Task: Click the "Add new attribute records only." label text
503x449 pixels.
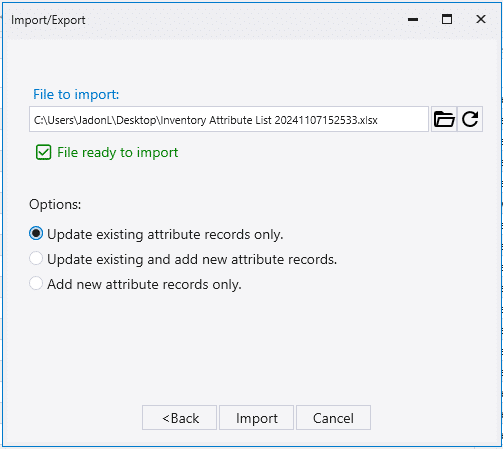Action: (144, 284)
